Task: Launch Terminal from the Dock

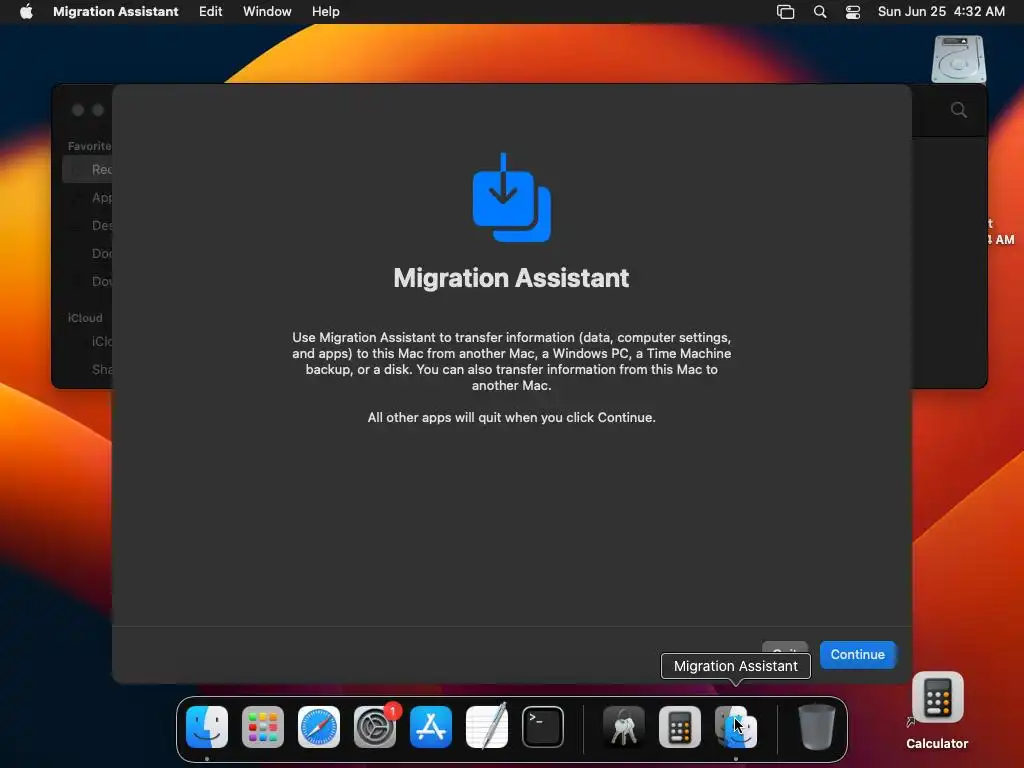Action: click(x=543, y=727)
